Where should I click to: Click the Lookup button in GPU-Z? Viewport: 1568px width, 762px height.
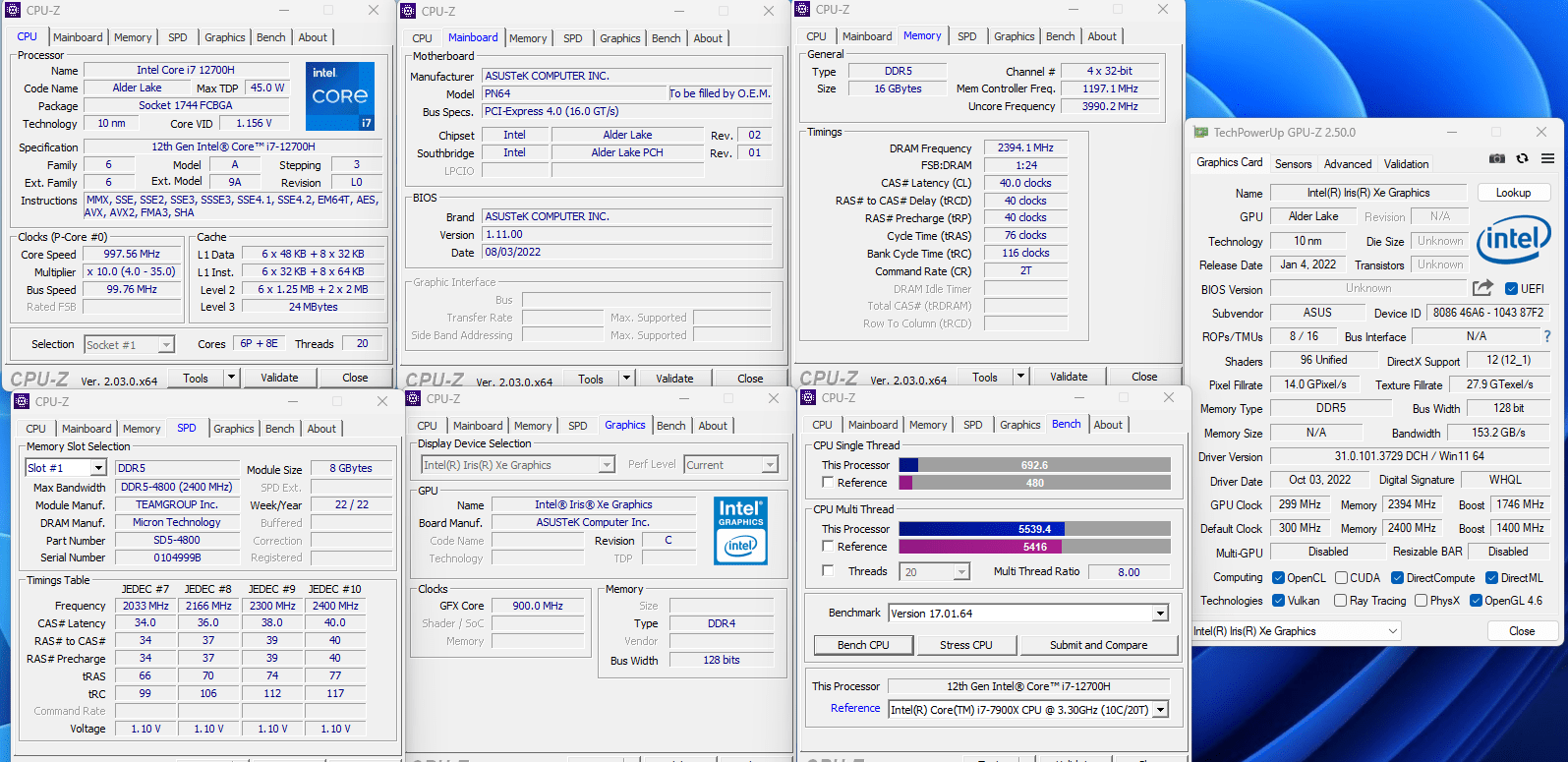pyautogui.click(x=1513, y=193)
